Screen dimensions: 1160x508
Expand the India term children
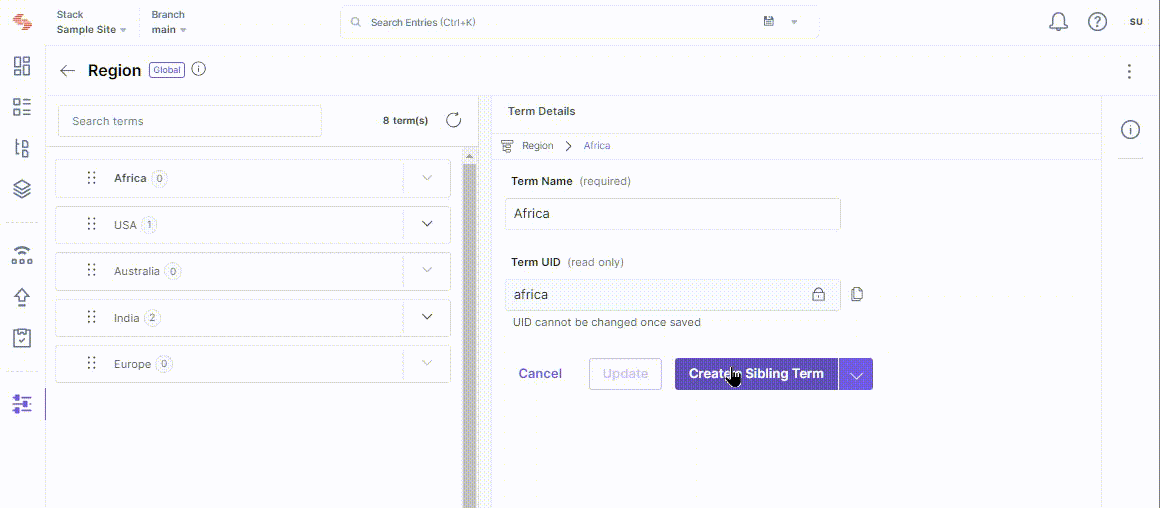(x=427, y=317)
